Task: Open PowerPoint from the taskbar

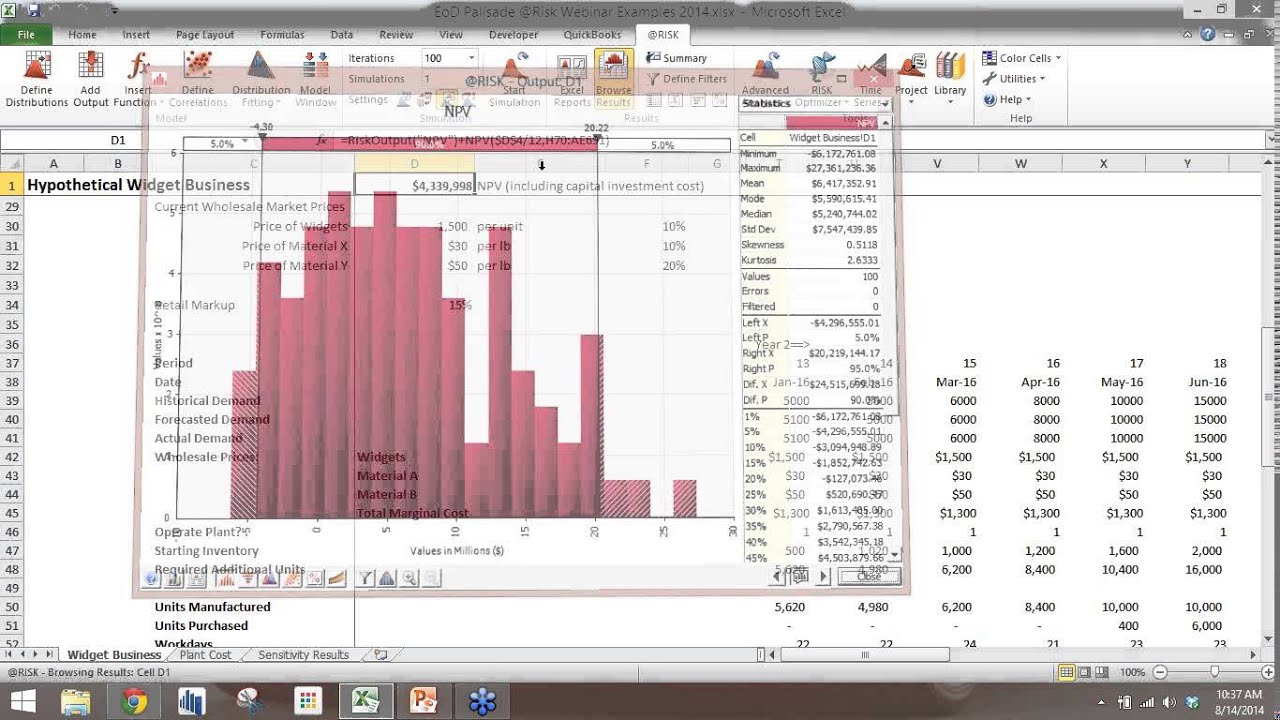Action: pos(423,702)
